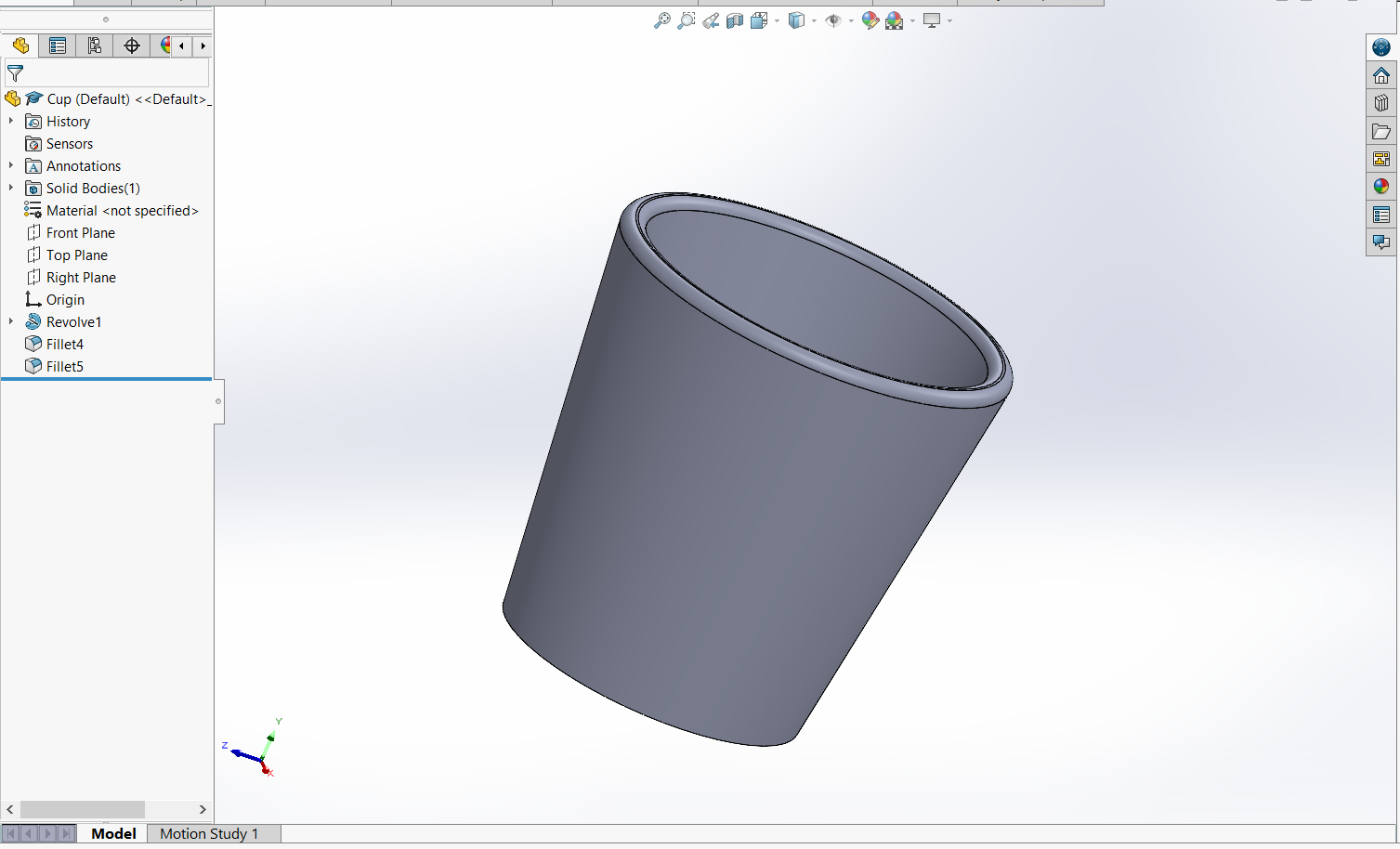Open the Display Style dropdown arrow
The image size is (1400, 849).
pos(815,20)
